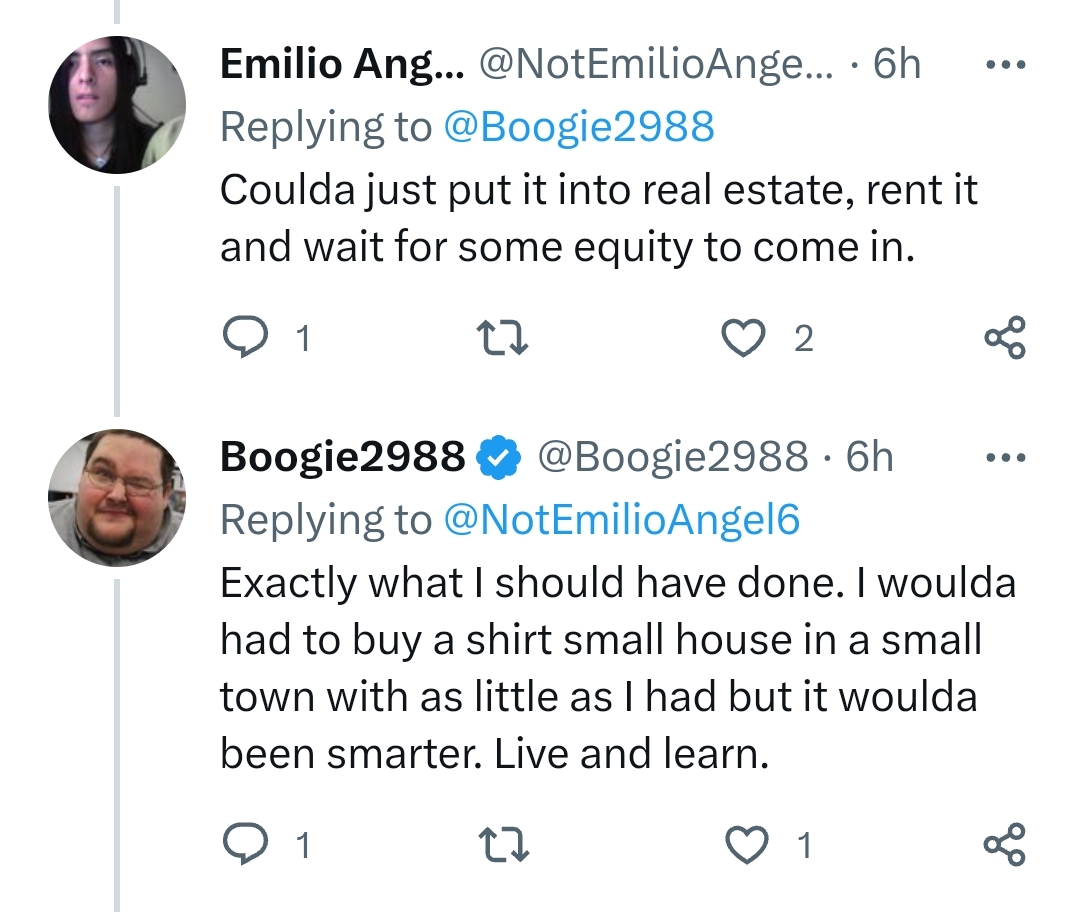Share Emilio's real estate tweet

pyautogui.click(x=1004, y=339)
